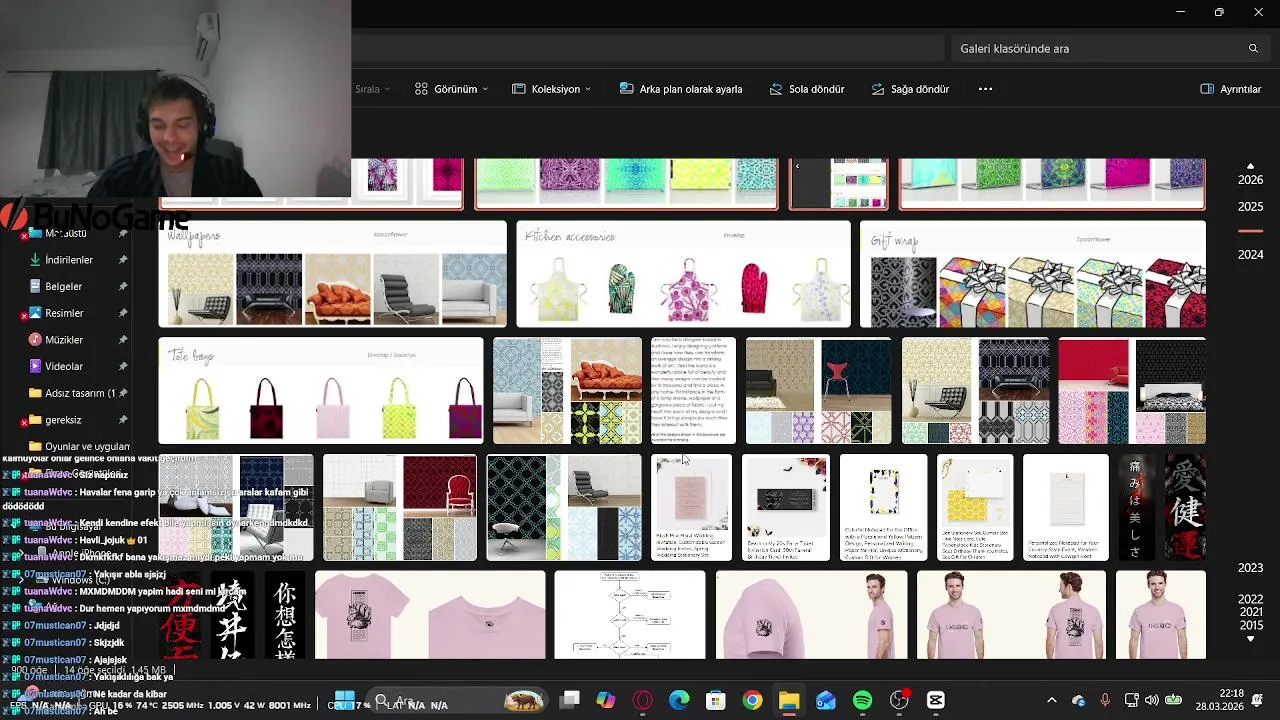Open CapCut from the taskbar
The height and width of the screenshot is (720, 1280).
[936, 700]
